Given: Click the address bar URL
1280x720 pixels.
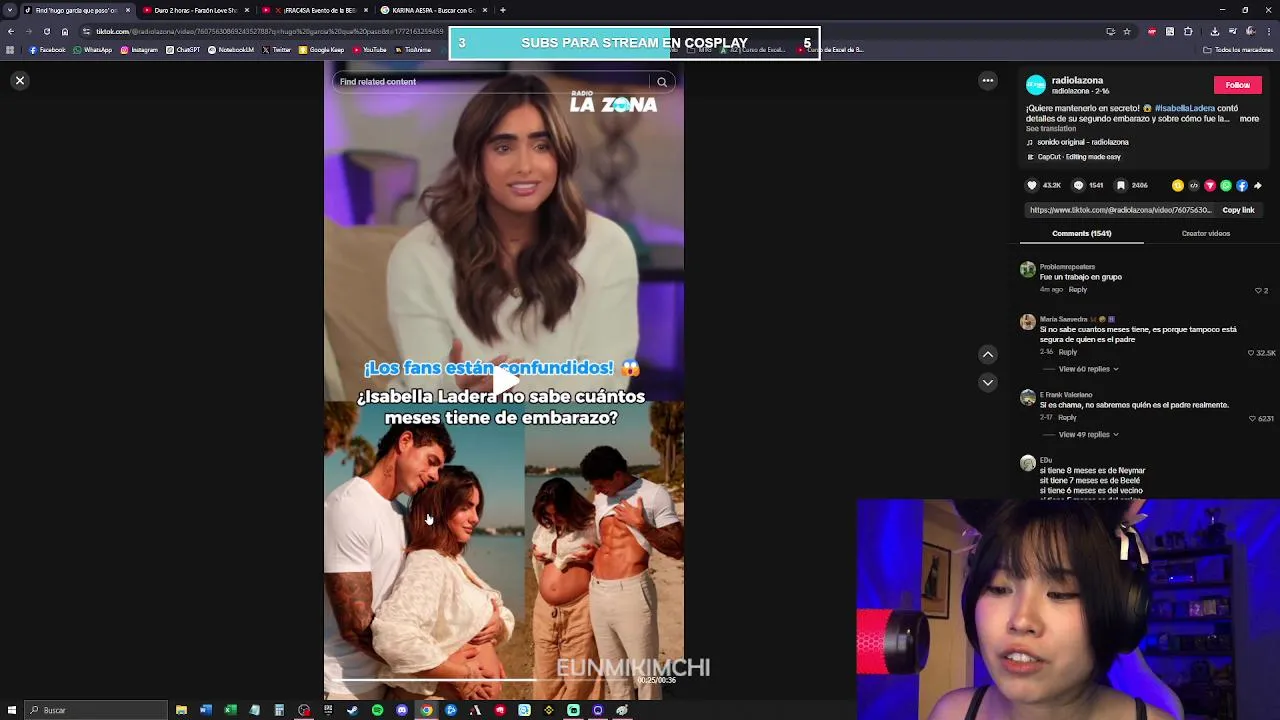Looking at the screenshot, I should [x=270, y=31].
